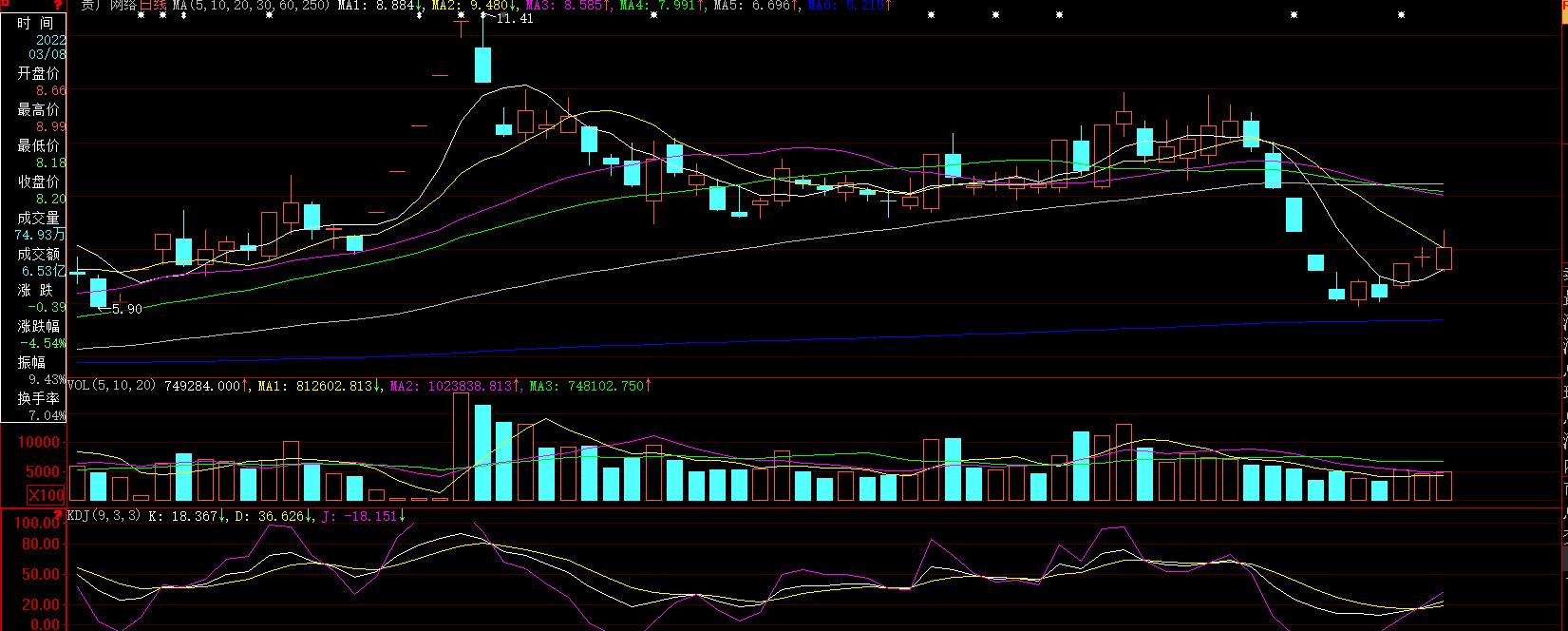1568x631 pixels.
Task: Click the last red candlestick at the chart's right
Action: [1445, 258]
